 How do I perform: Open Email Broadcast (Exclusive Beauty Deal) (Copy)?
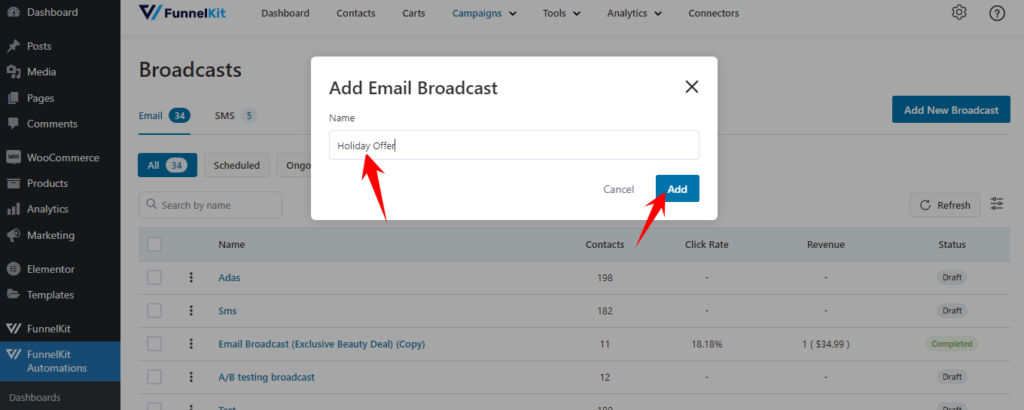[x=321, y=343]
